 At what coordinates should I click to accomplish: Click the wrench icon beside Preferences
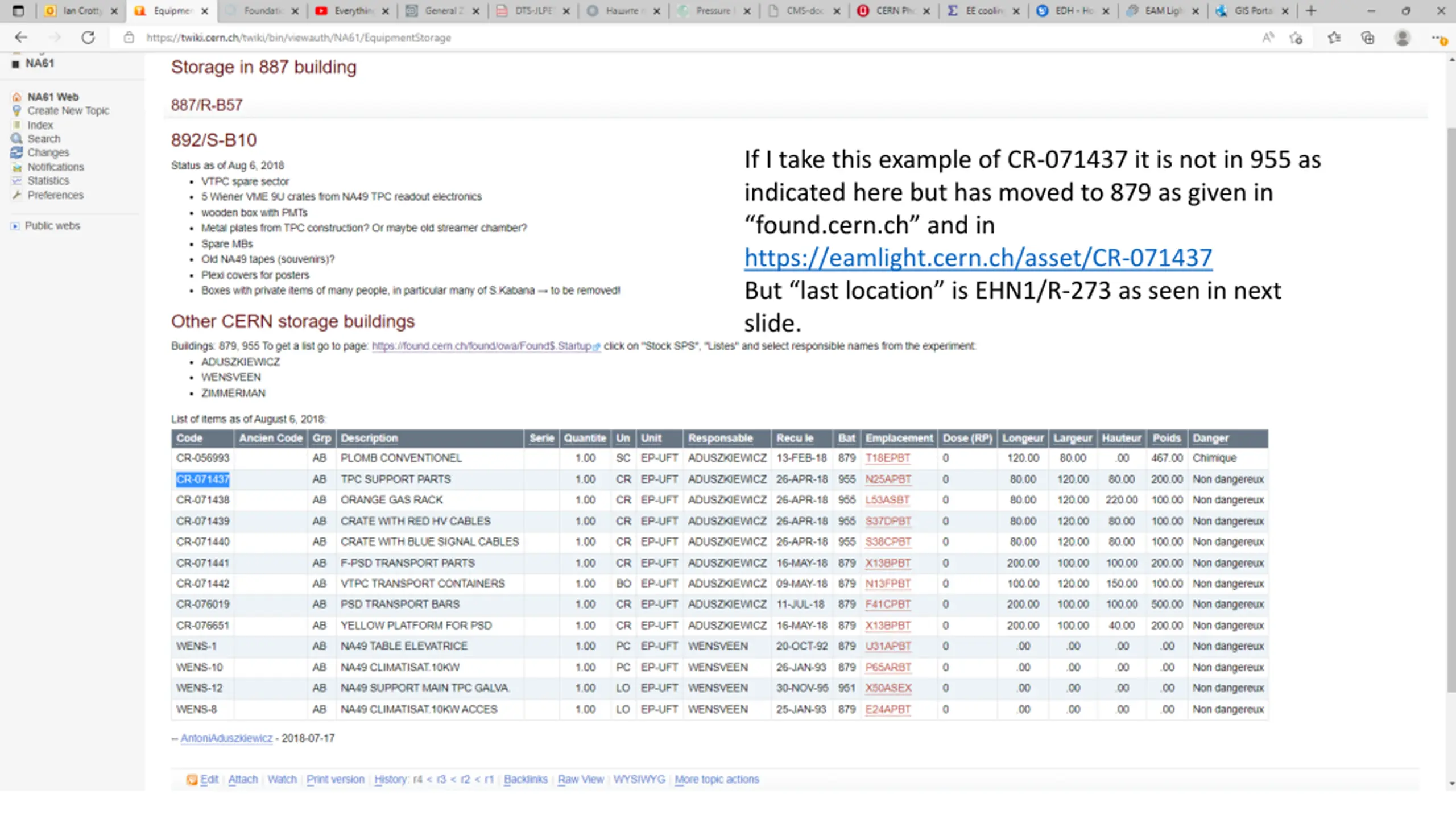pyautogui.click(x=16, y=195)
